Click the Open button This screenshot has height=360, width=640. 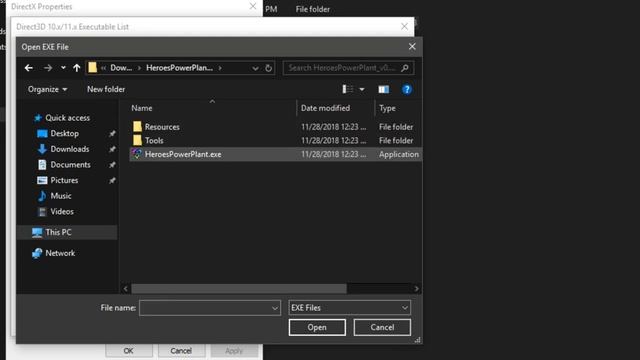pos(317,327)
